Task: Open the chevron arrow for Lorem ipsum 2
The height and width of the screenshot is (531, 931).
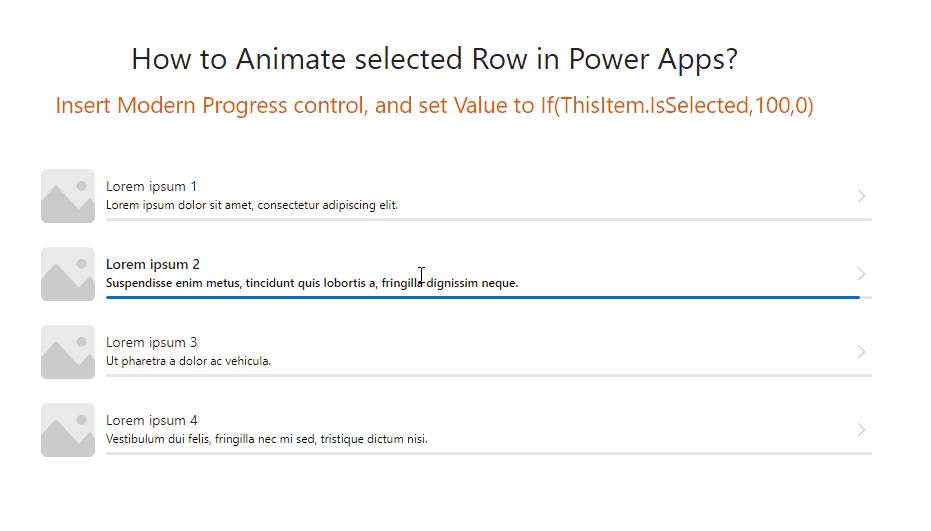Action: (862, 274)
